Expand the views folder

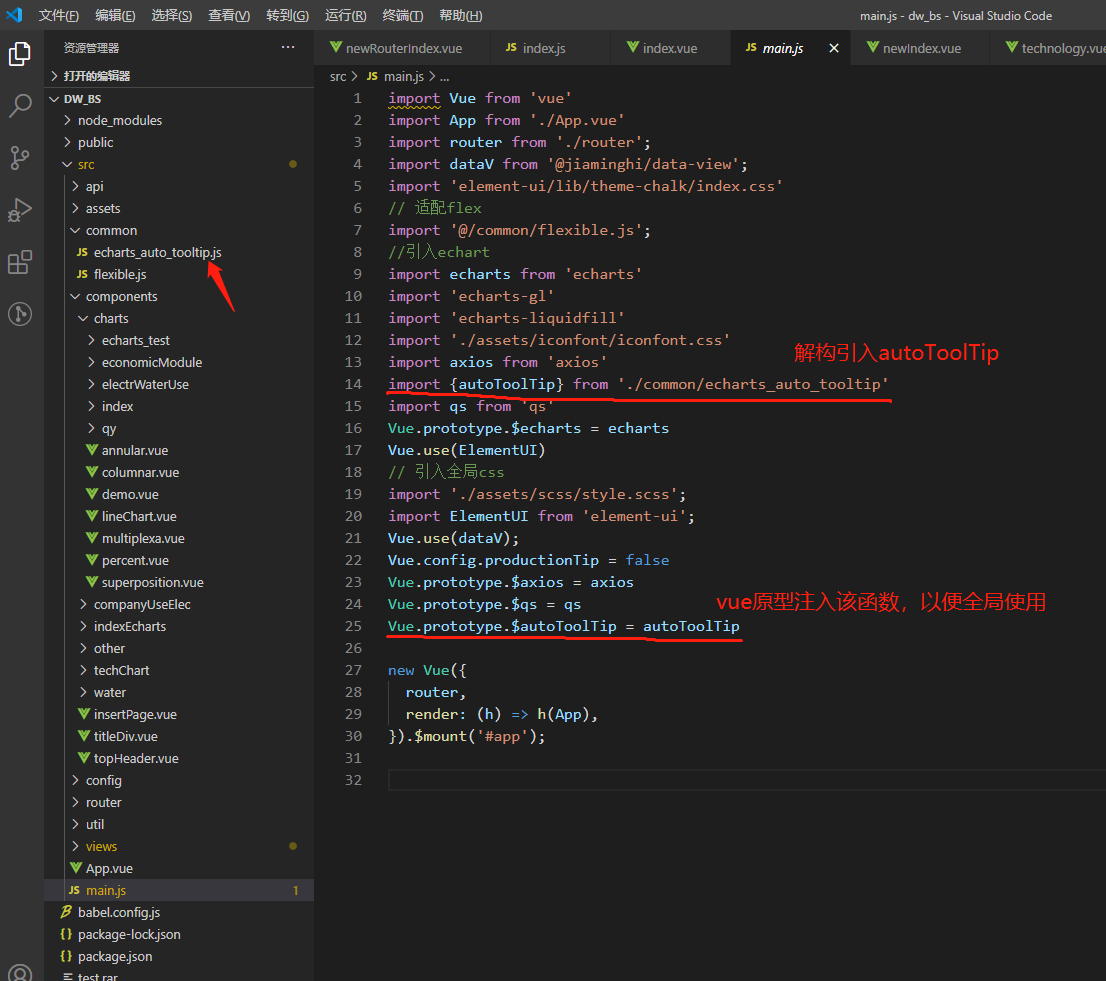coord(179,846)
